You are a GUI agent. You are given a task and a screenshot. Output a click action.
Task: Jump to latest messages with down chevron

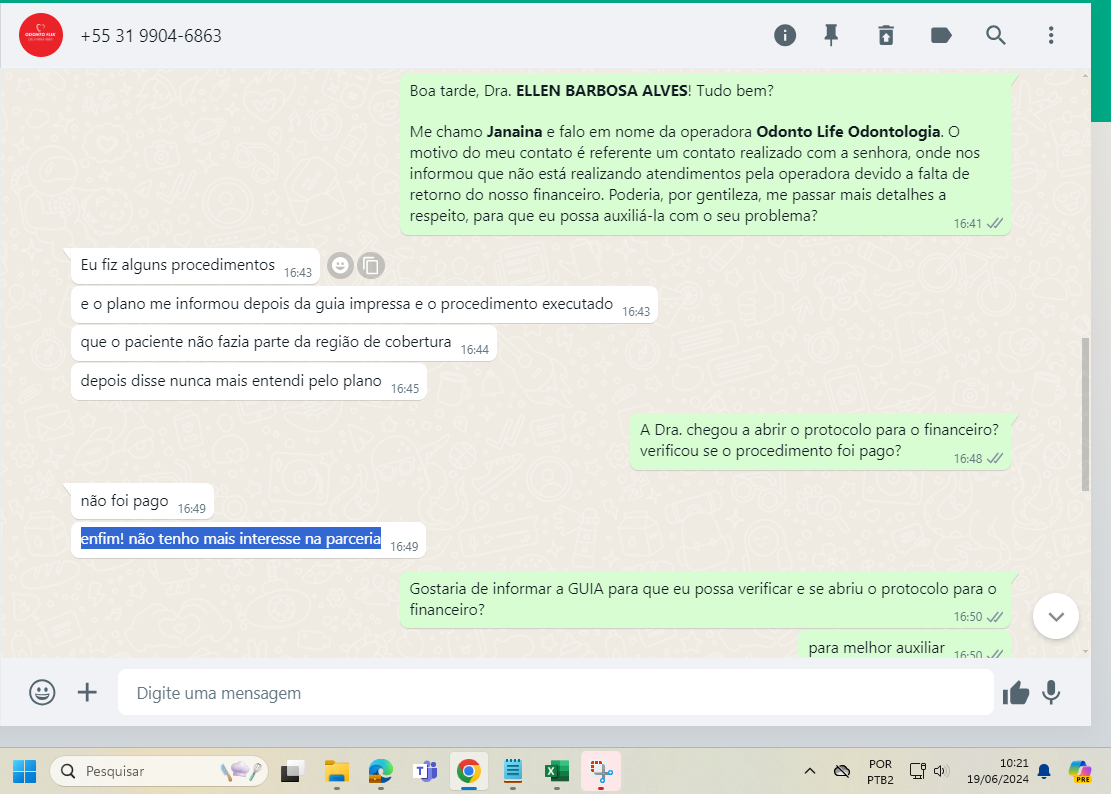pyautogui.click(x=1056, y=616)
